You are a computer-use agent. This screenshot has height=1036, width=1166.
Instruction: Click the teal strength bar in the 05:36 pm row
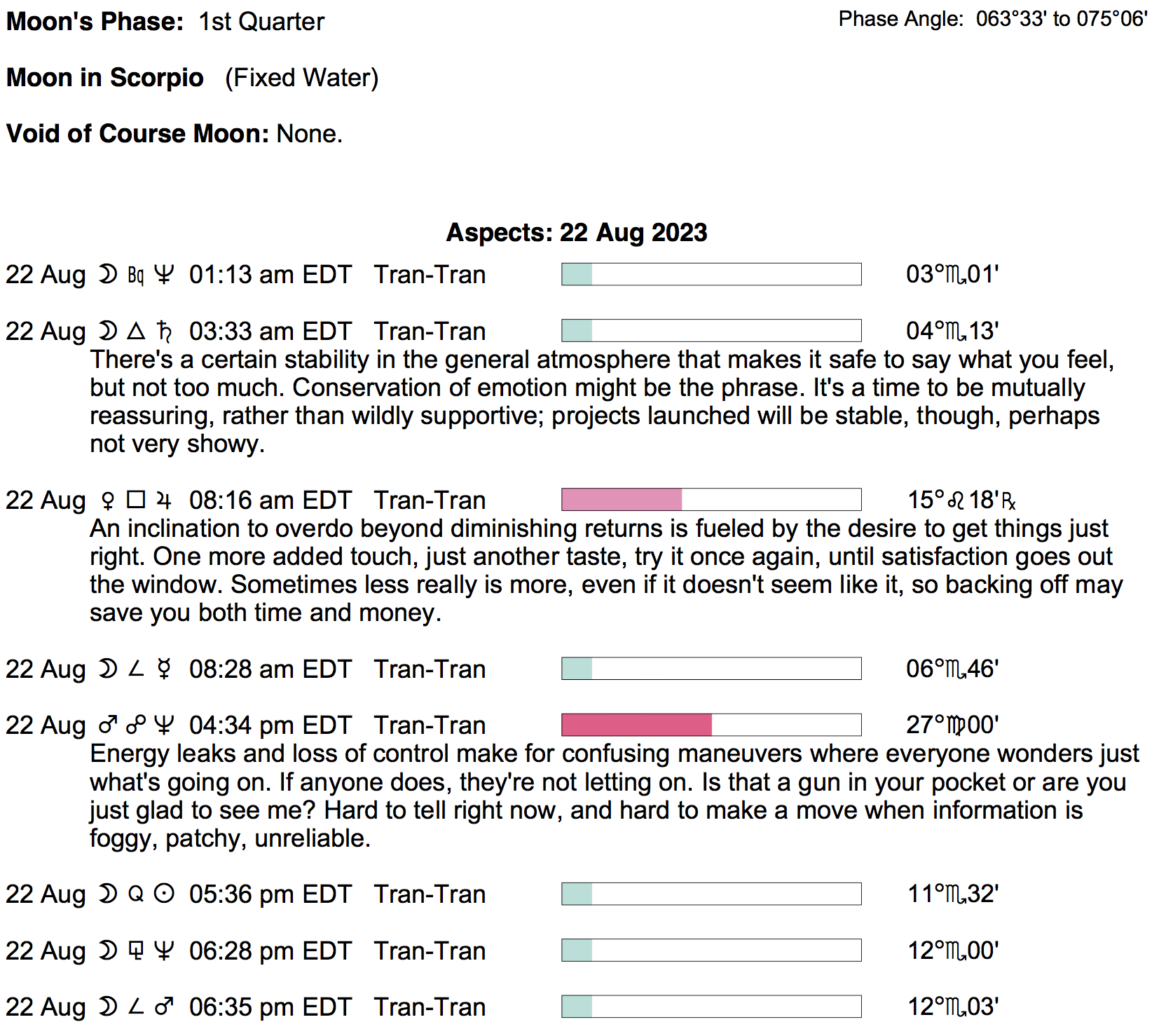(577, 894)
